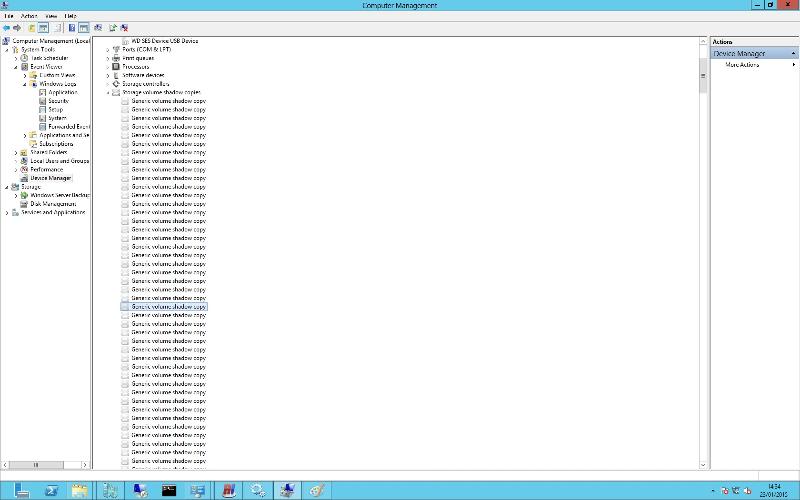800x500 pixels.
Task: Open the View menu
Action: 50,16
